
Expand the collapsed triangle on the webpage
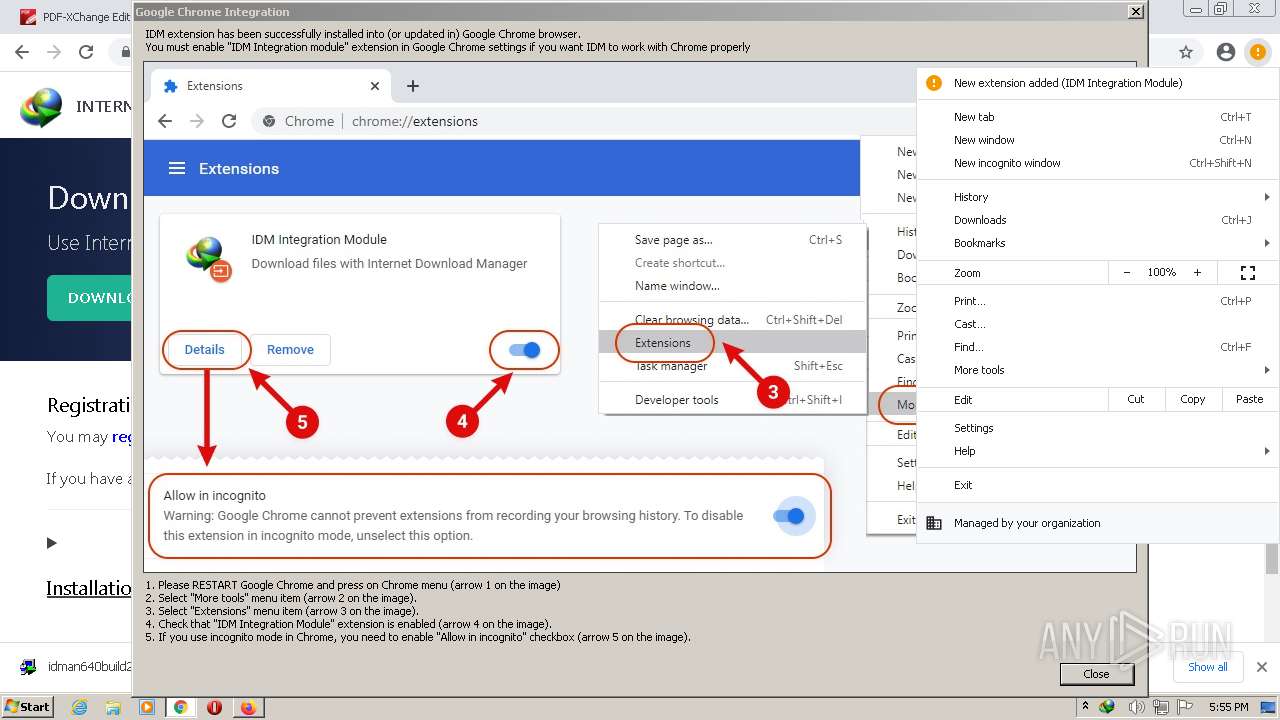point(52,543)
